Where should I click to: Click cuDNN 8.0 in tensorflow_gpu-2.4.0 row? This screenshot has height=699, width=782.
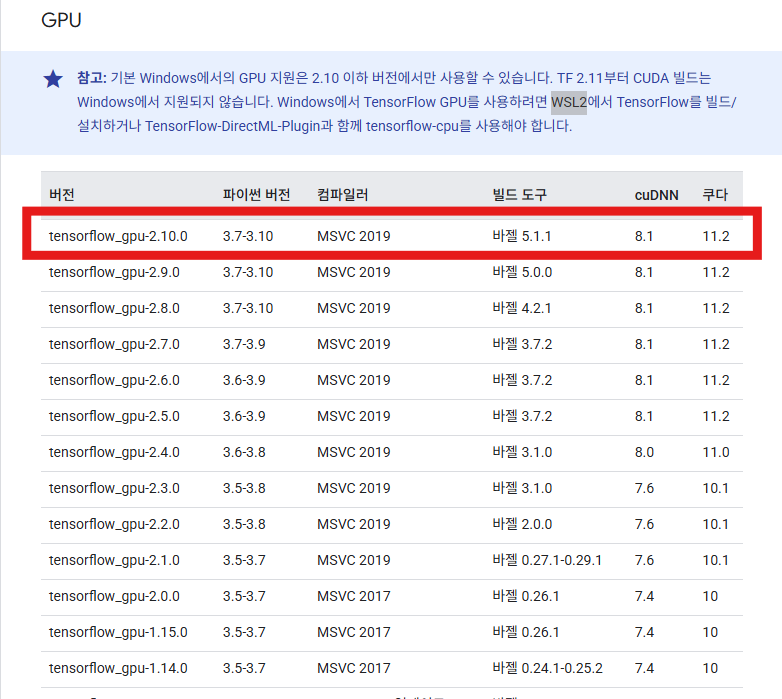pos(644,452)
